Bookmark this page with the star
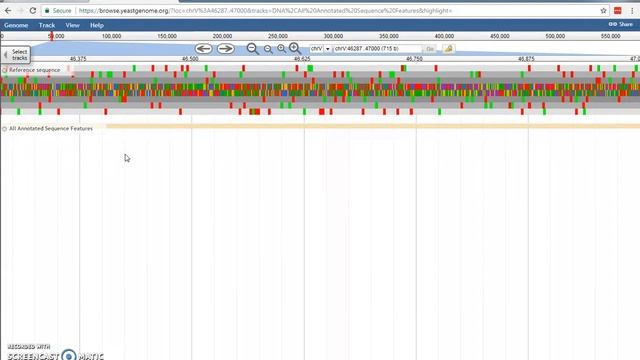The height and width of the screenshot is (360, 640). 603,11
